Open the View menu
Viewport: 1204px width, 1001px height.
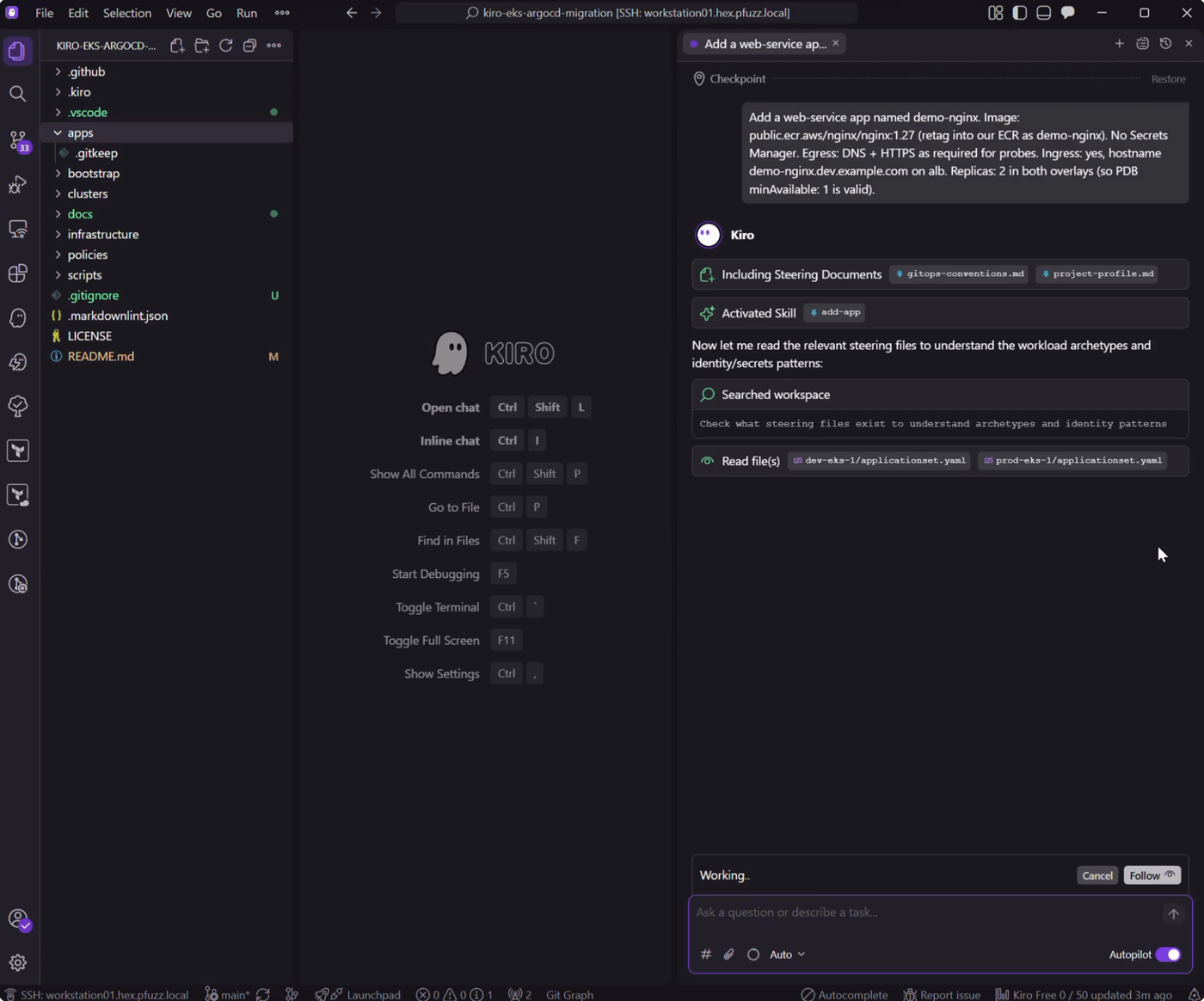click(x=179, y=13)
